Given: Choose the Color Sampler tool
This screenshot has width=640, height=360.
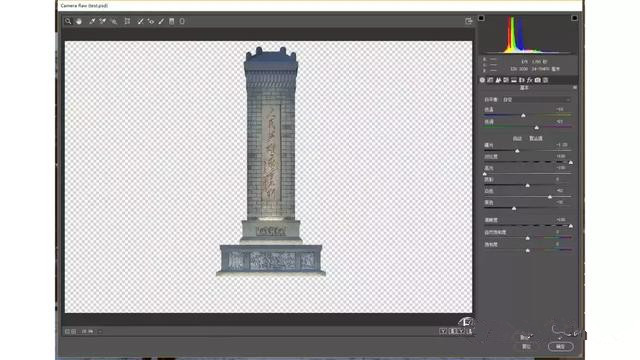Looking at the screenshot, I should tap(103, 21).
